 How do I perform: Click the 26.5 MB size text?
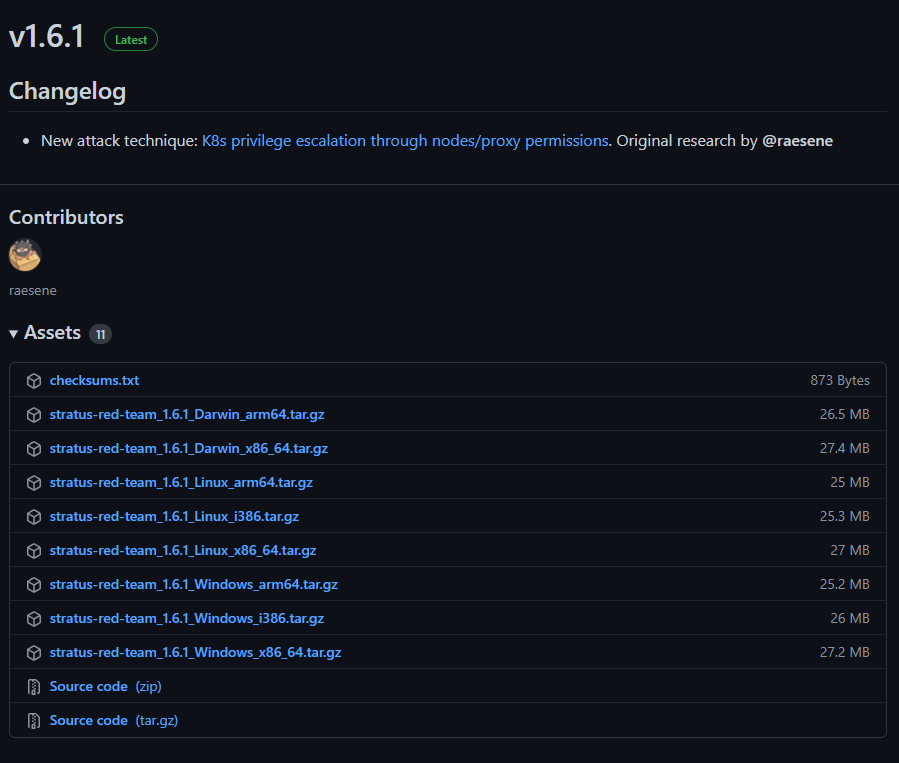click(x=845, y=414)
